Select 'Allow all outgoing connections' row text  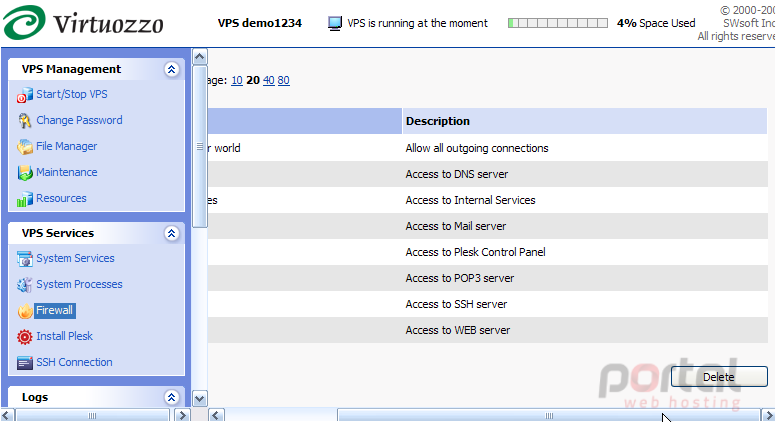[477, 148]
